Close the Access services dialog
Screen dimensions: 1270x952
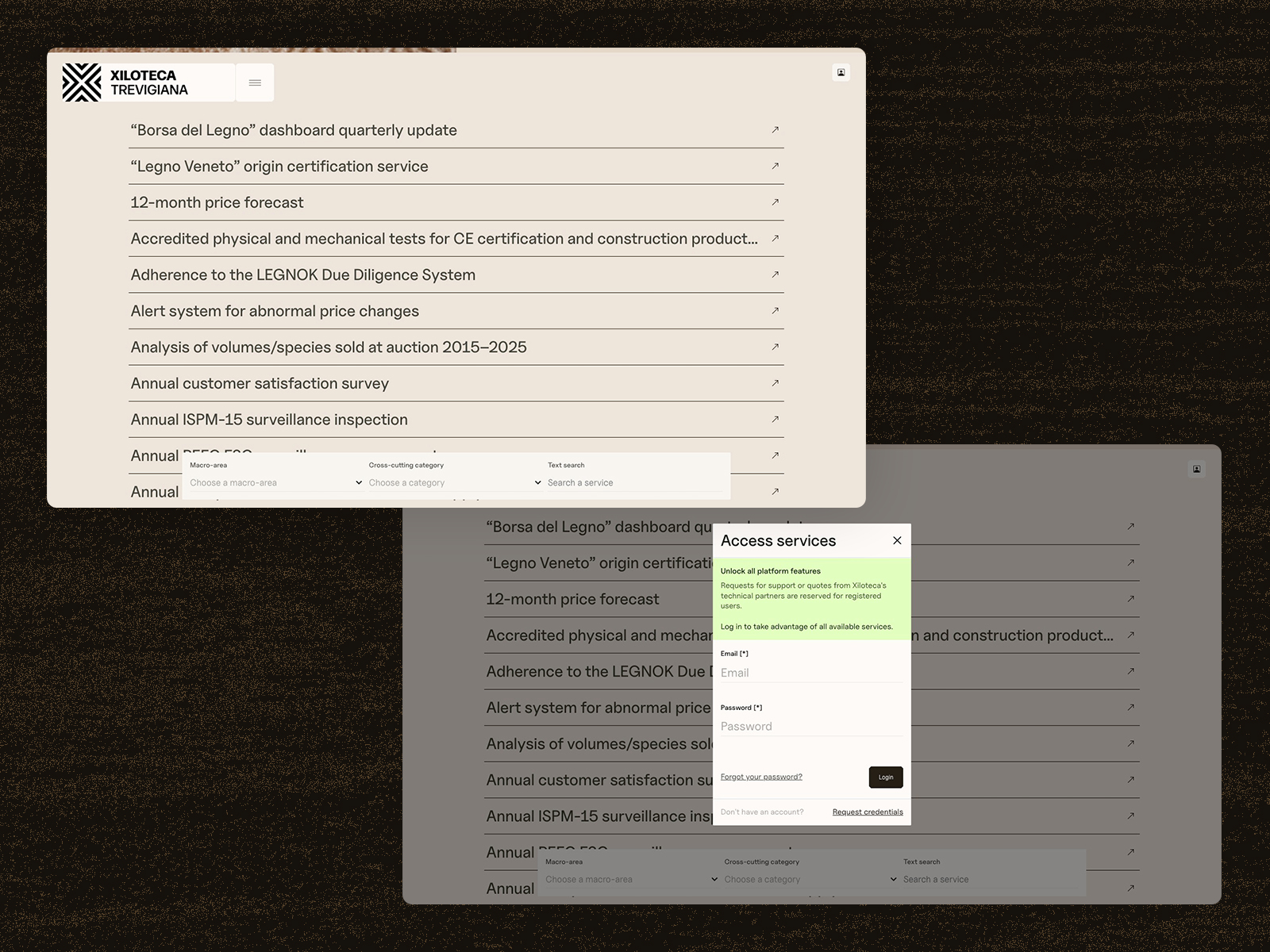(x=897, y=540)
